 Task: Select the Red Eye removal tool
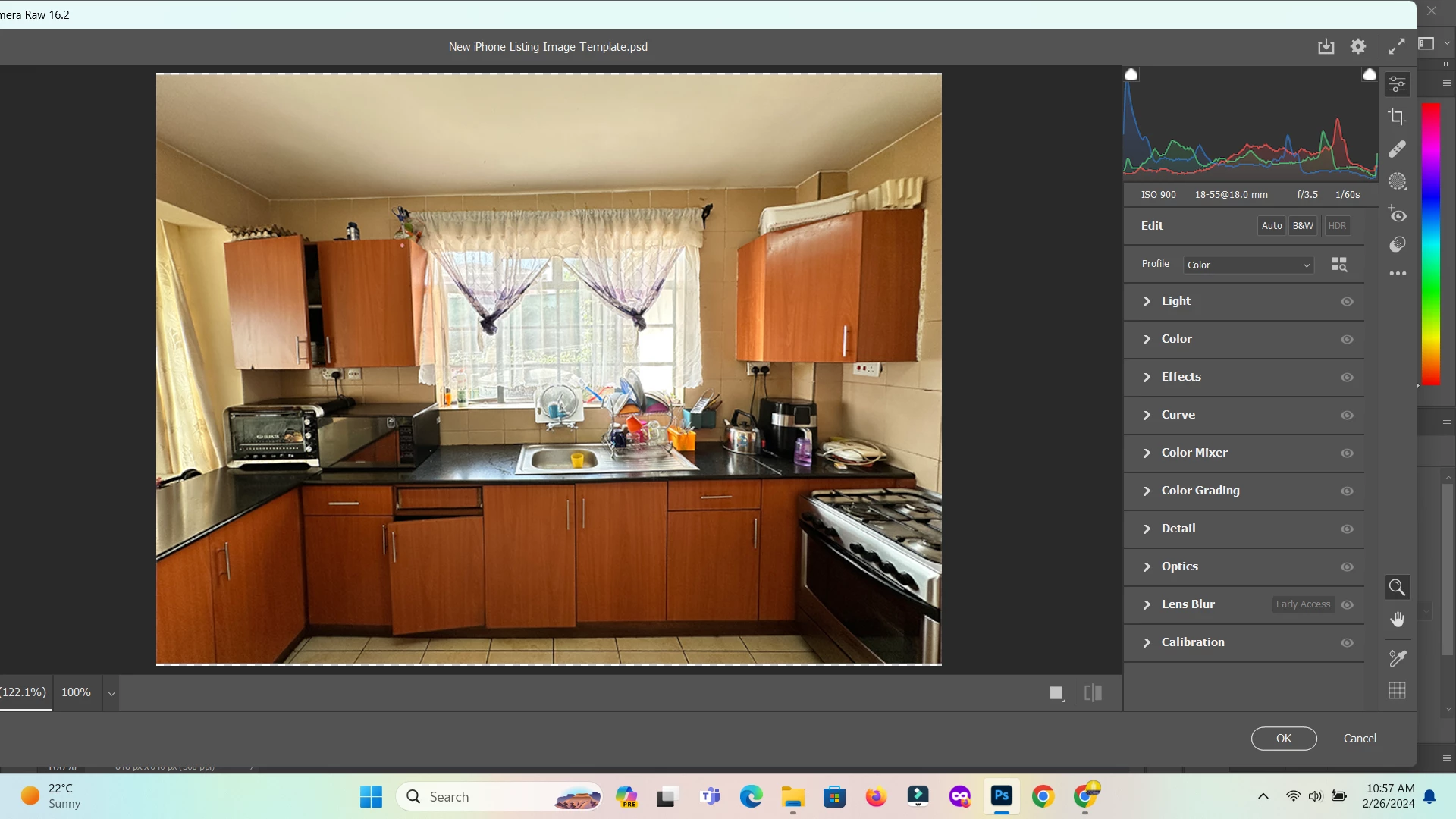(x=1398, y=215)
